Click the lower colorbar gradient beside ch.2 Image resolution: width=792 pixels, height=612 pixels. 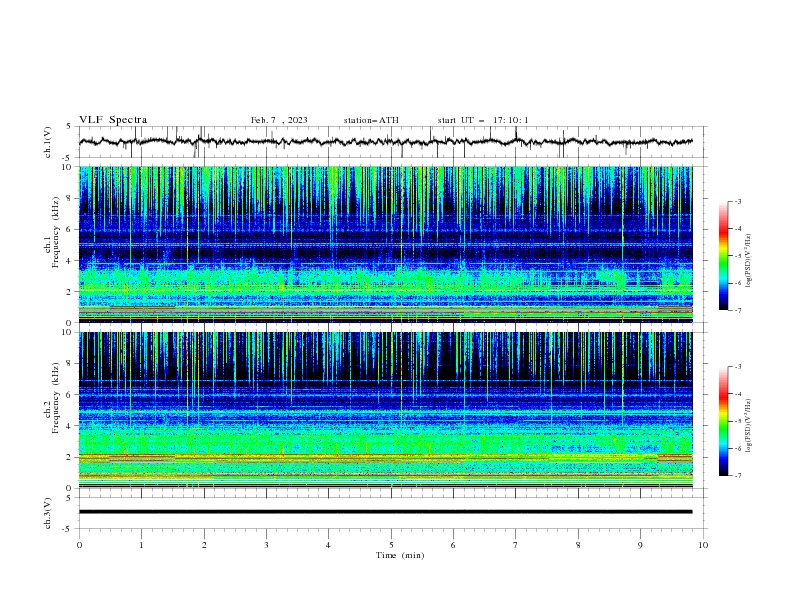pyautogui.click(x=723, y=421)
